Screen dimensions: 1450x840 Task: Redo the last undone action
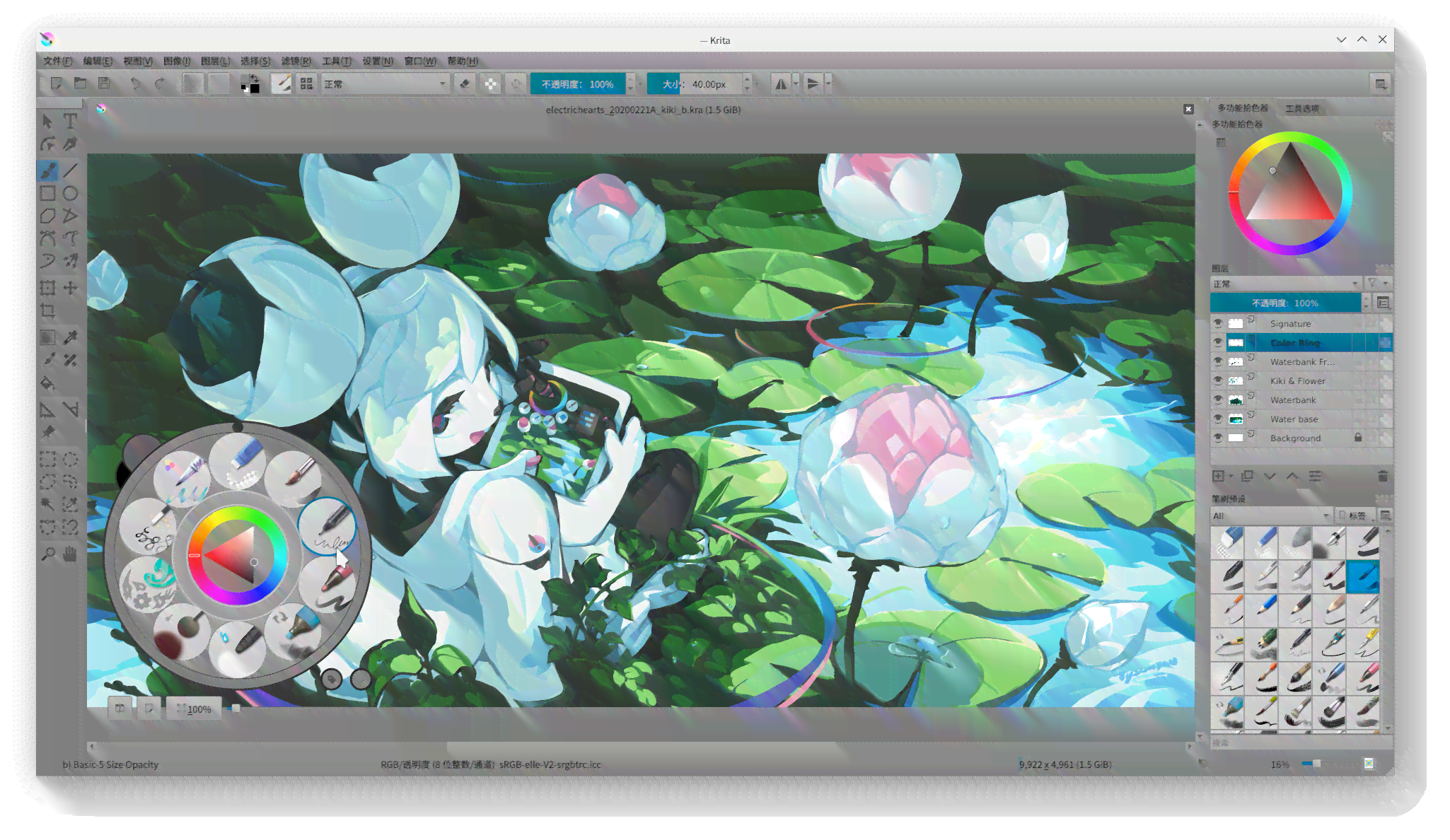pos(160,84)
